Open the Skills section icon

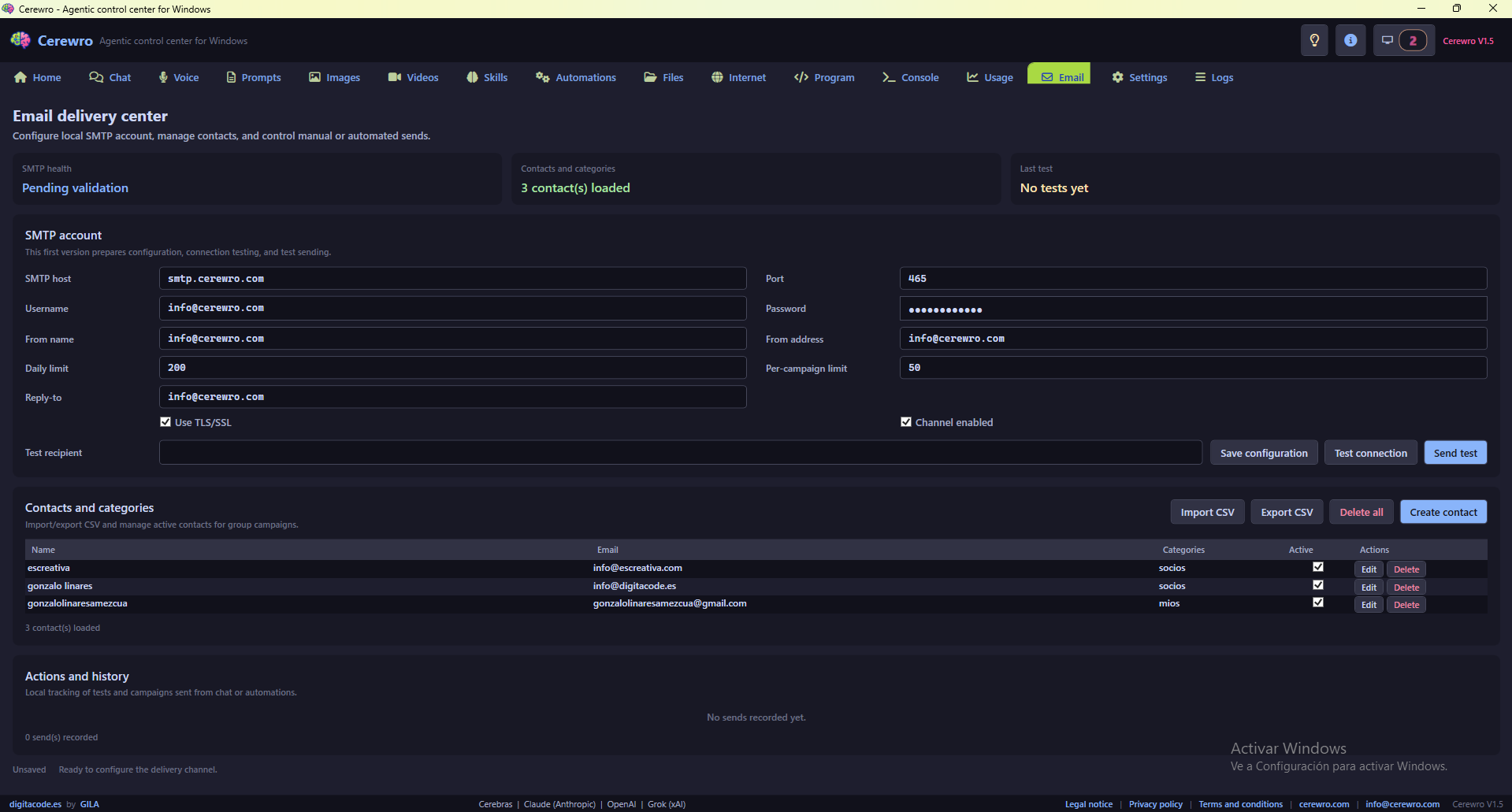tap(472, 77)
